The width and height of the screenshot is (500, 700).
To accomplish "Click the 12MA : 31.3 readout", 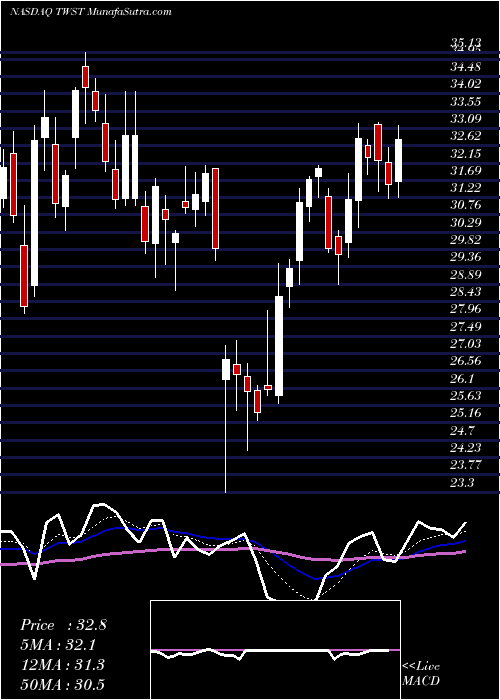I will coord(62,664).
